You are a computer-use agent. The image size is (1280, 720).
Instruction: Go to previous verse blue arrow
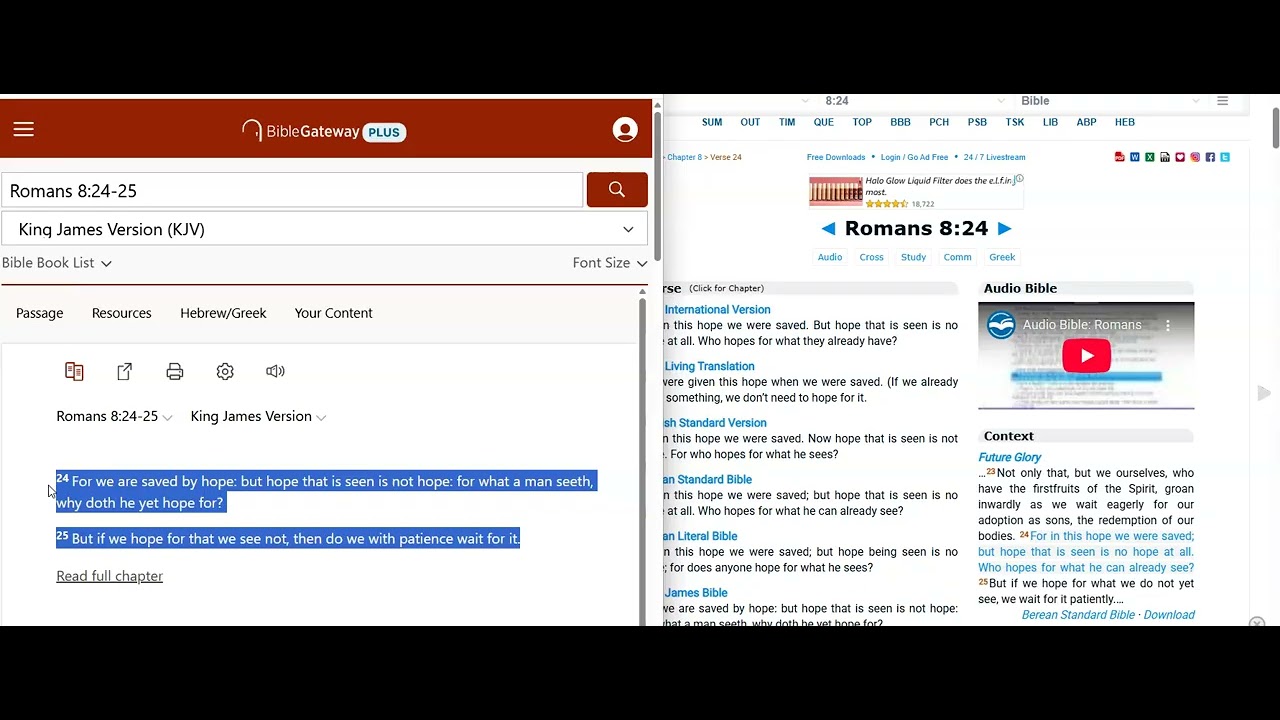coord(828,229)
